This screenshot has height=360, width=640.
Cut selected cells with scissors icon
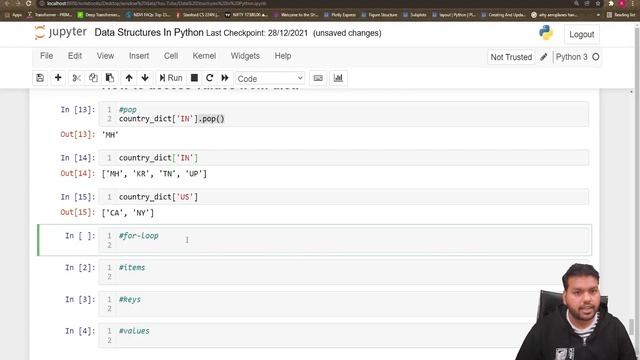coord(76,78)
